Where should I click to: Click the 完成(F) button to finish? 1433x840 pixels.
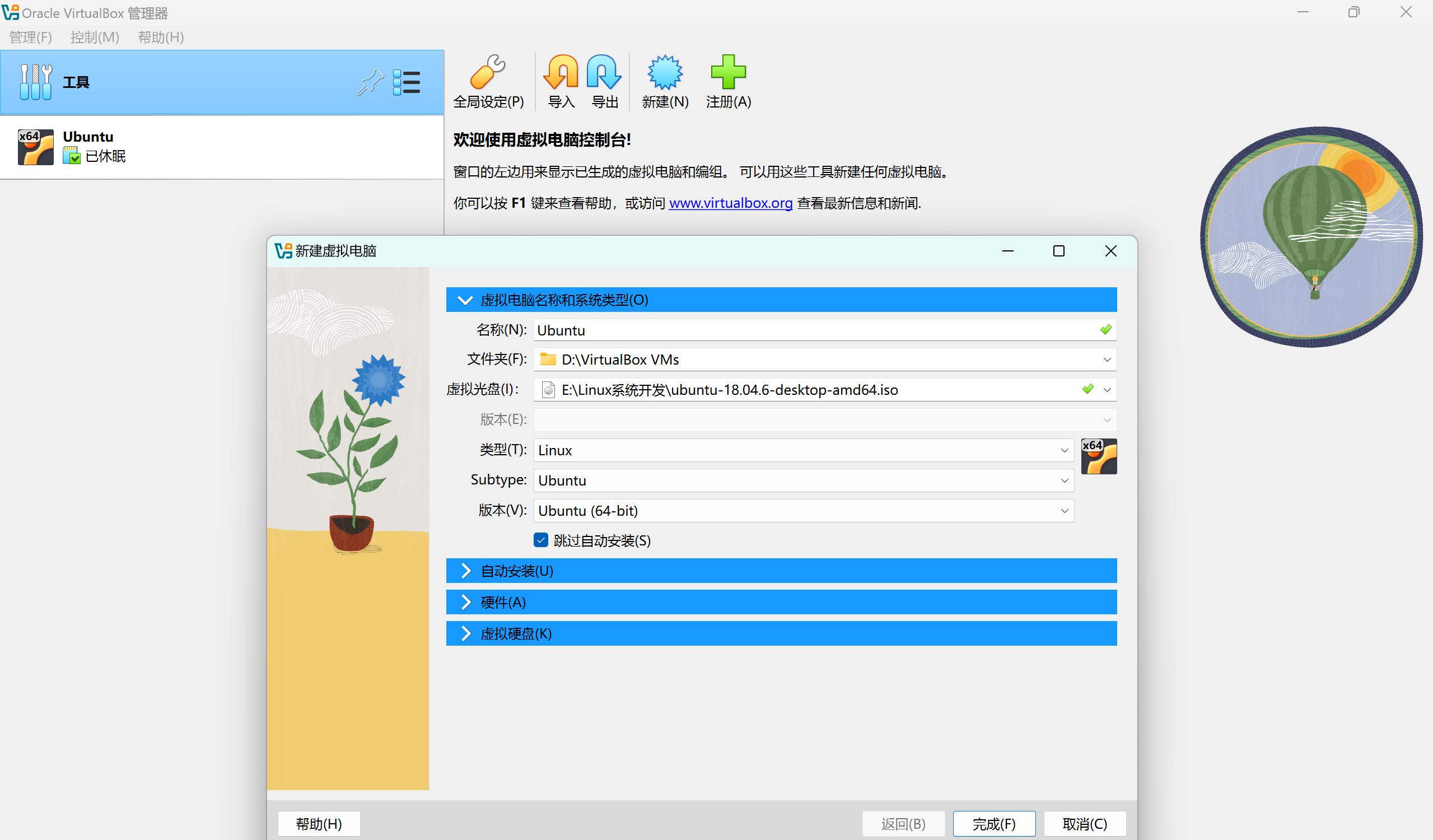[994, 823]
